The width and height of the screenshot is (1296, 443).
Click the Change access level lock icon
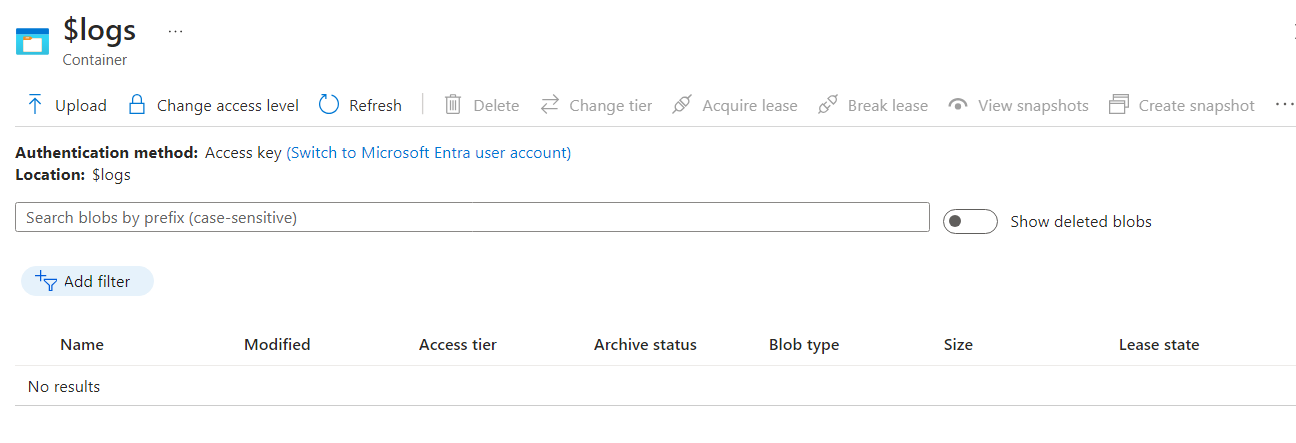coord(137,105)
